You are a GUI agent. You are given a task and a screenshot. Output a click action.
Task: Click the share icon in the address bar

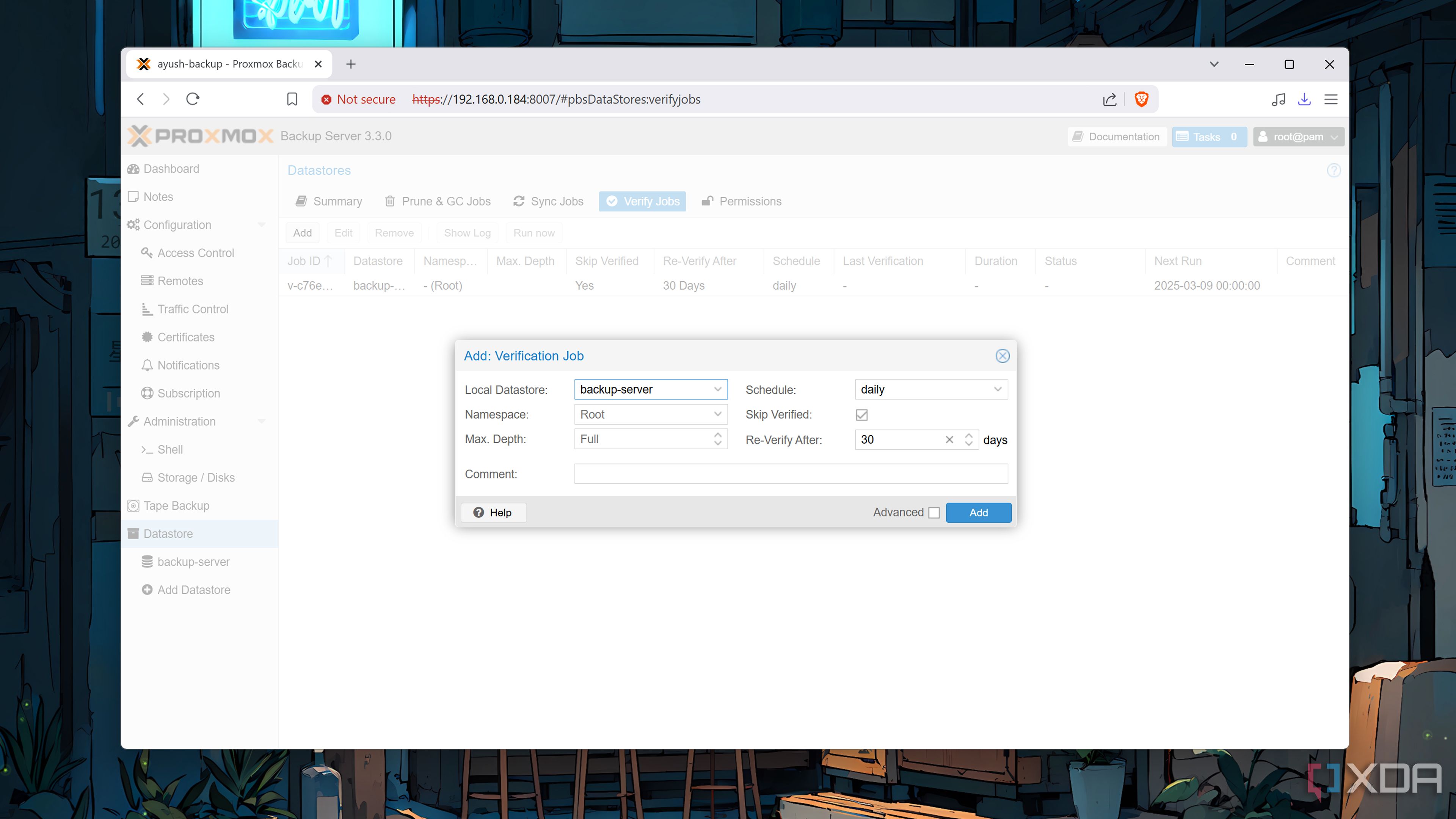[1109, 99]
